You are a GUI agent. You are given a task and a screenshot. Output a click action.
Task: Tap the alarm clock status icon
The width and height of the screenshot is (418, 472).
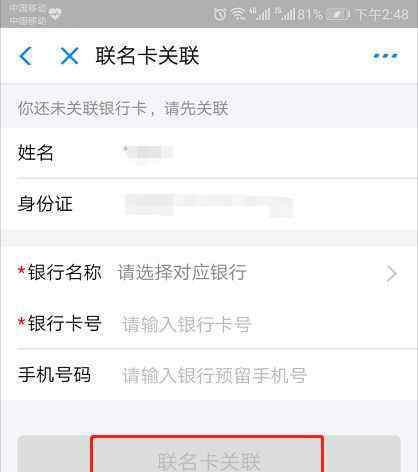click(220, 14)
